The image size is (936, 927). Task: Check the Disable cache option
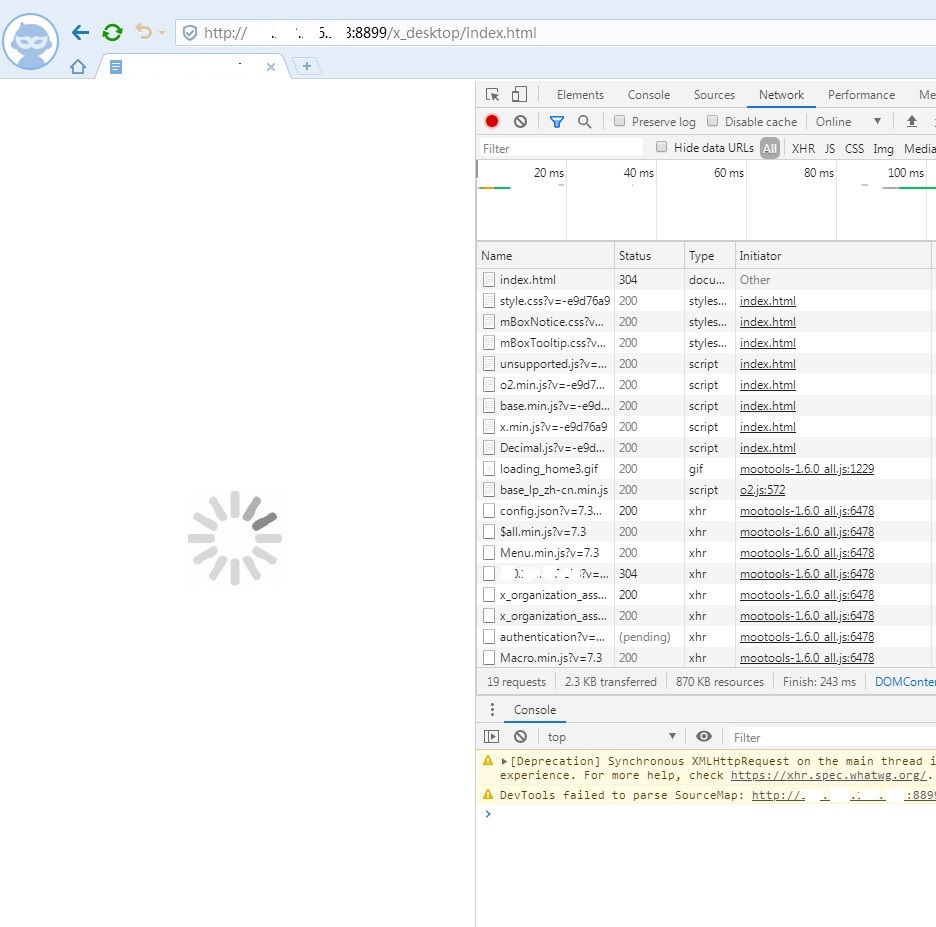[713, 121]
